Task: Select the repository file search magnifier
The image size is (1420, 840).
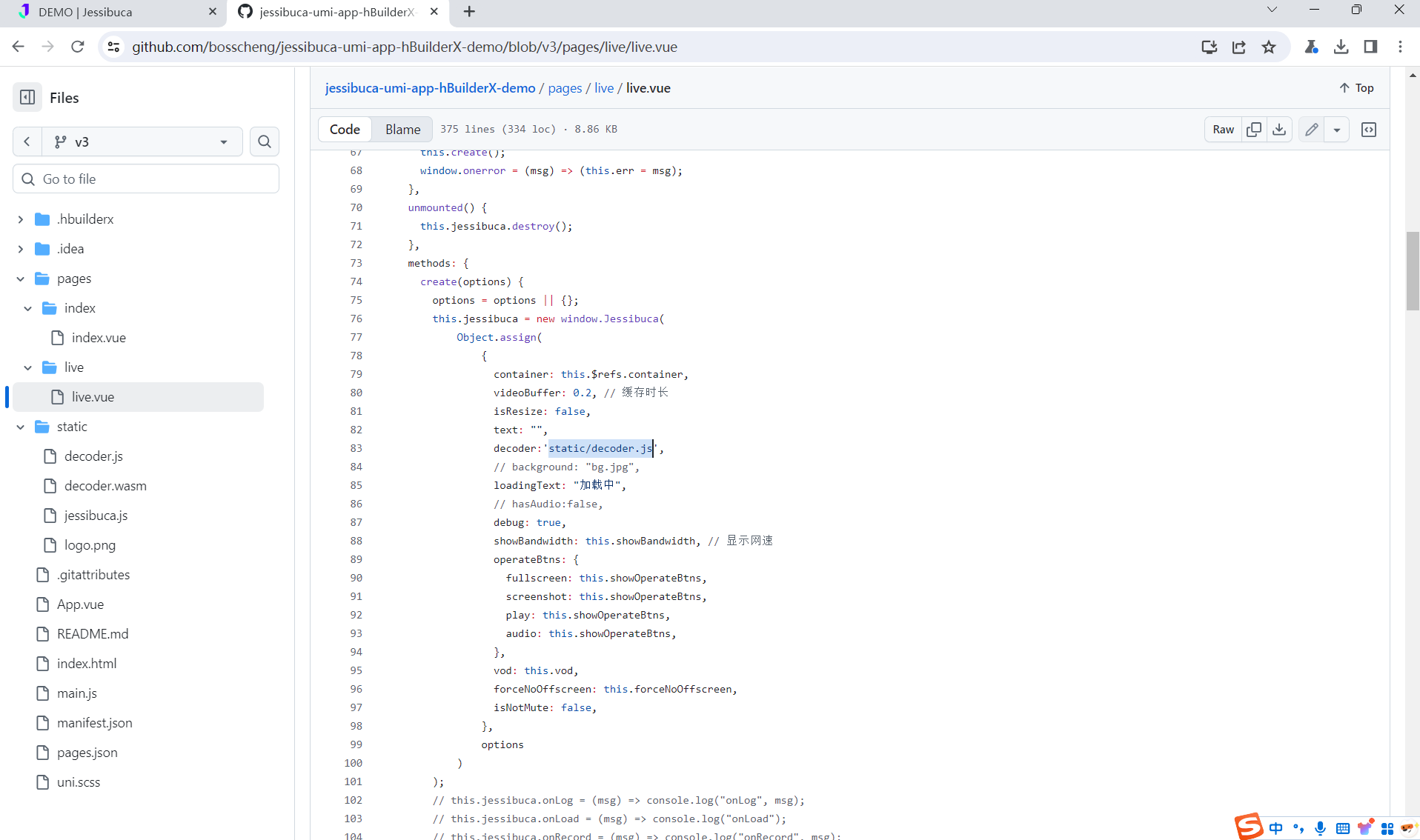Action: click(265, 141)
